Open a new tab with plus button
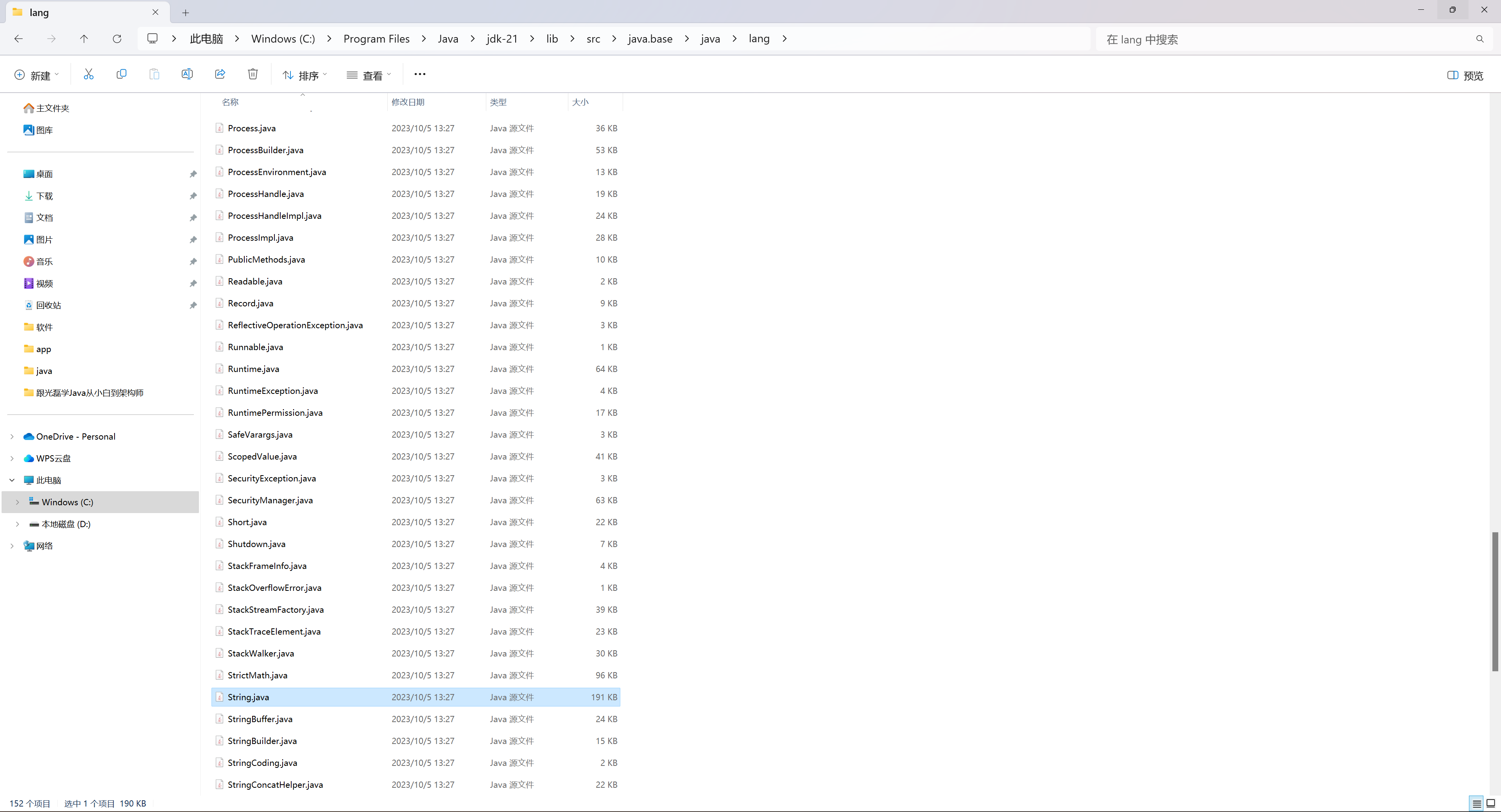The width and height of the screenshot is (1501, 812). coord(185,12)
